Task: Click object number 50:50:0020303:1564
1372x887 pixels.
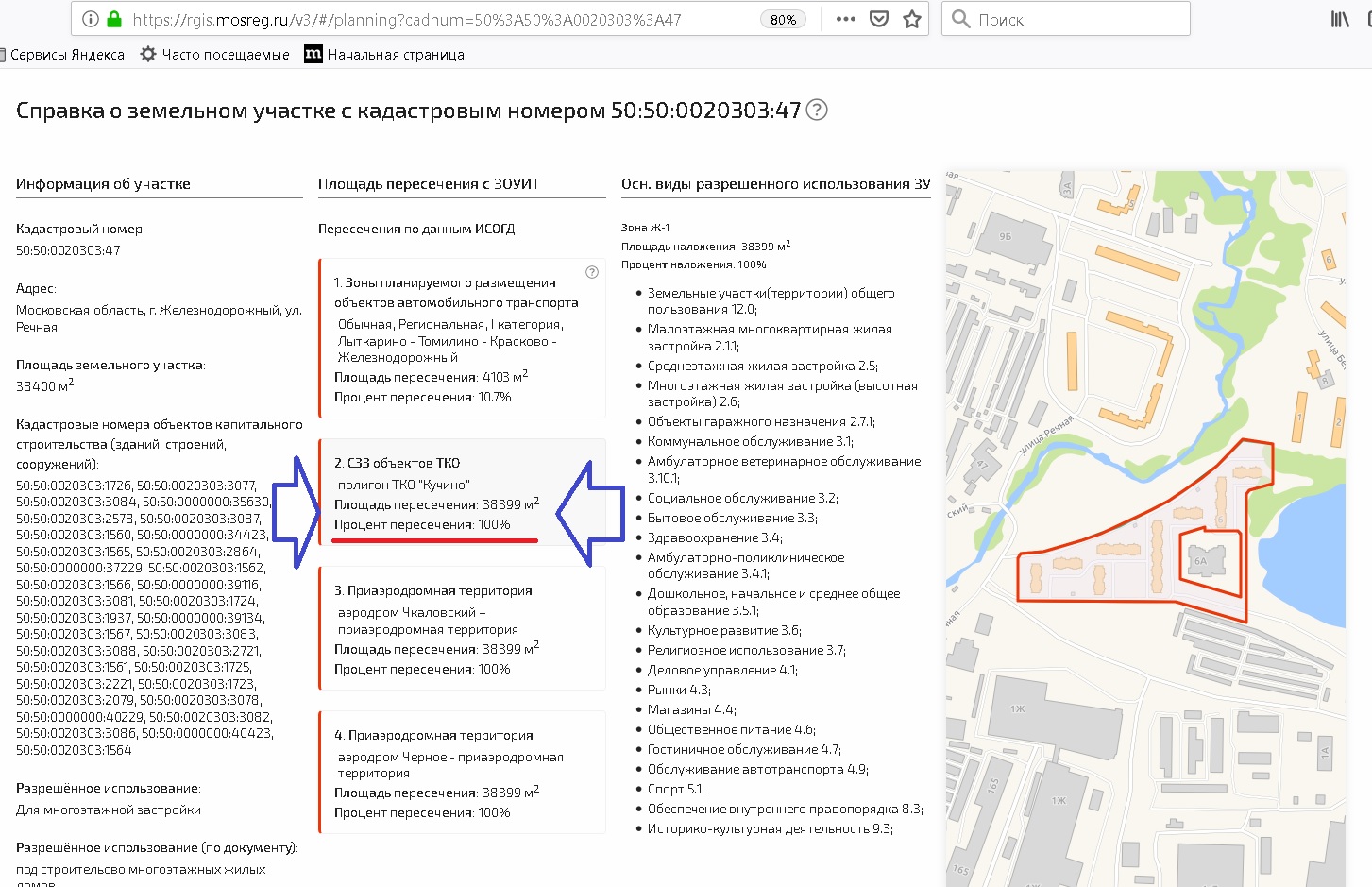Action: pyautogui.click(x=74, y=750)
